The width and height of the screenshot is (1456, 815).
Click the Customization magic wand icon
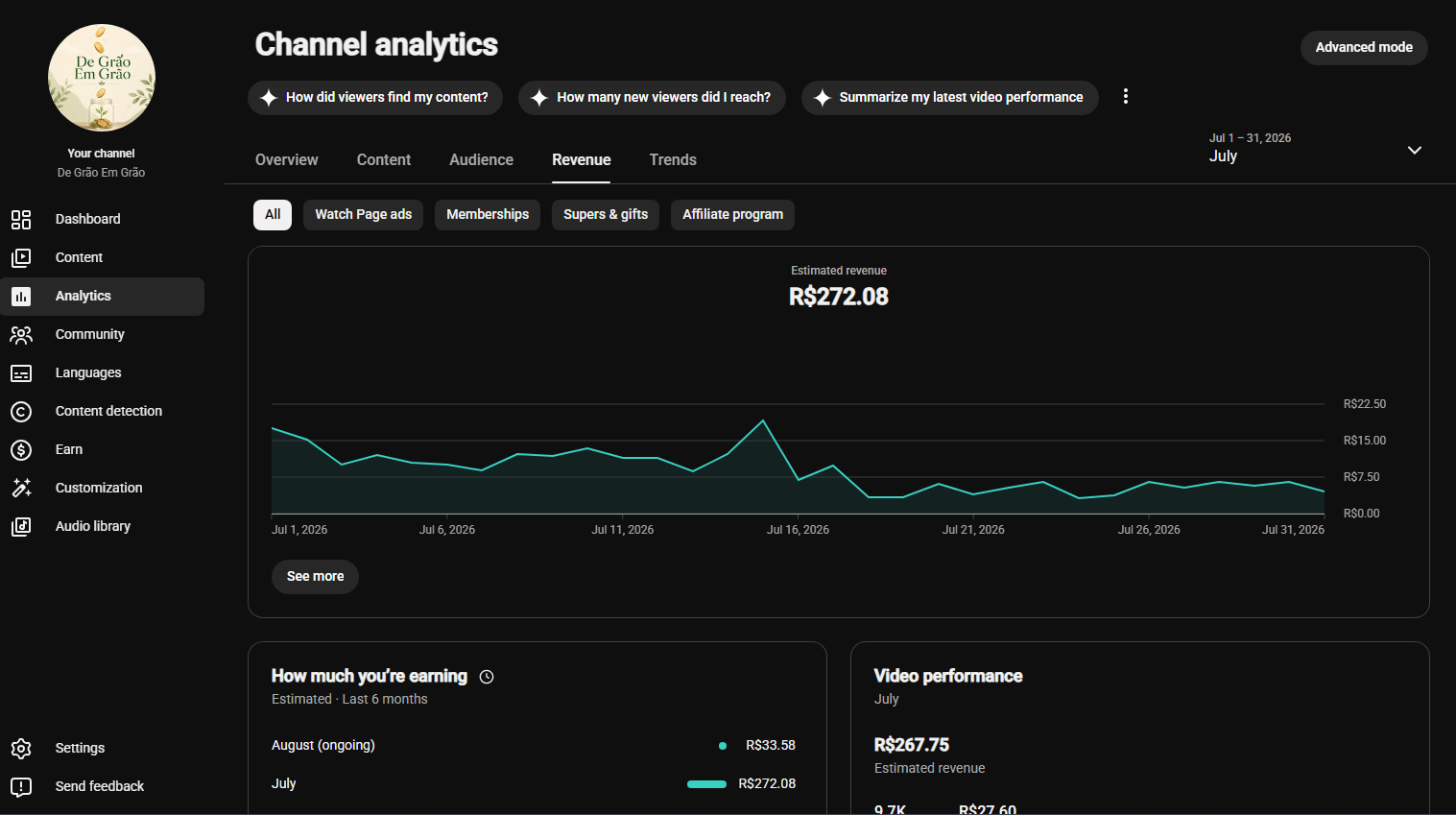21,488
